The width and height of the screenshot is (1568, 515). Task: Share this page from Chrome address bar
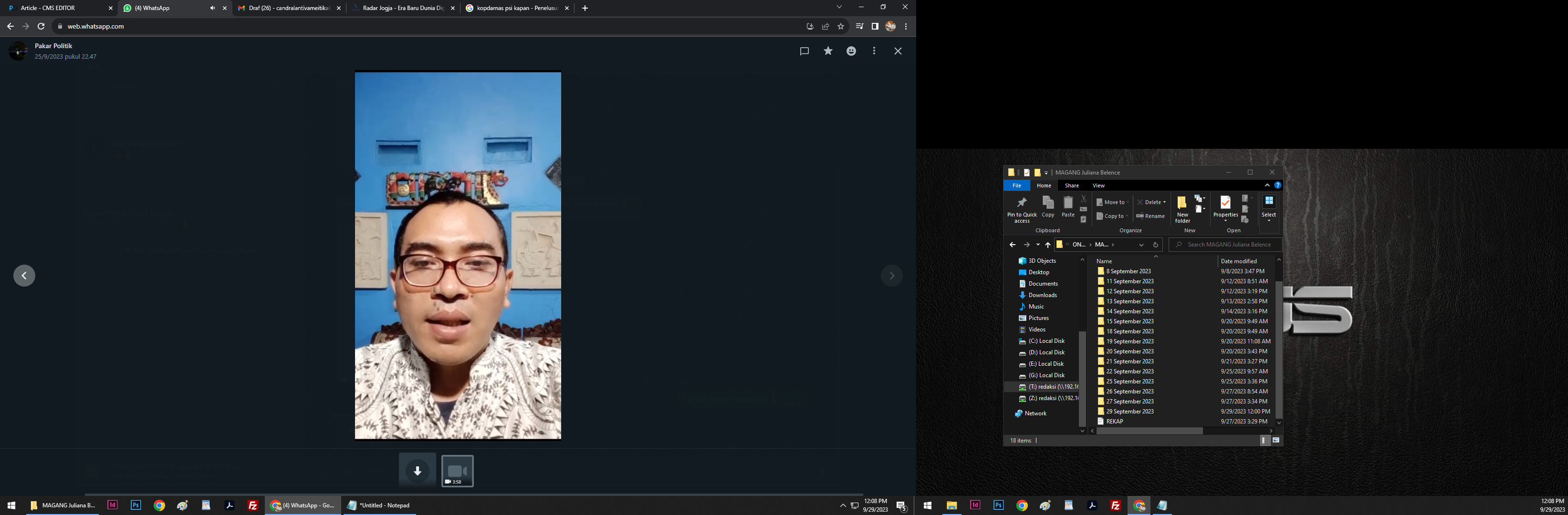coord(826,26)
